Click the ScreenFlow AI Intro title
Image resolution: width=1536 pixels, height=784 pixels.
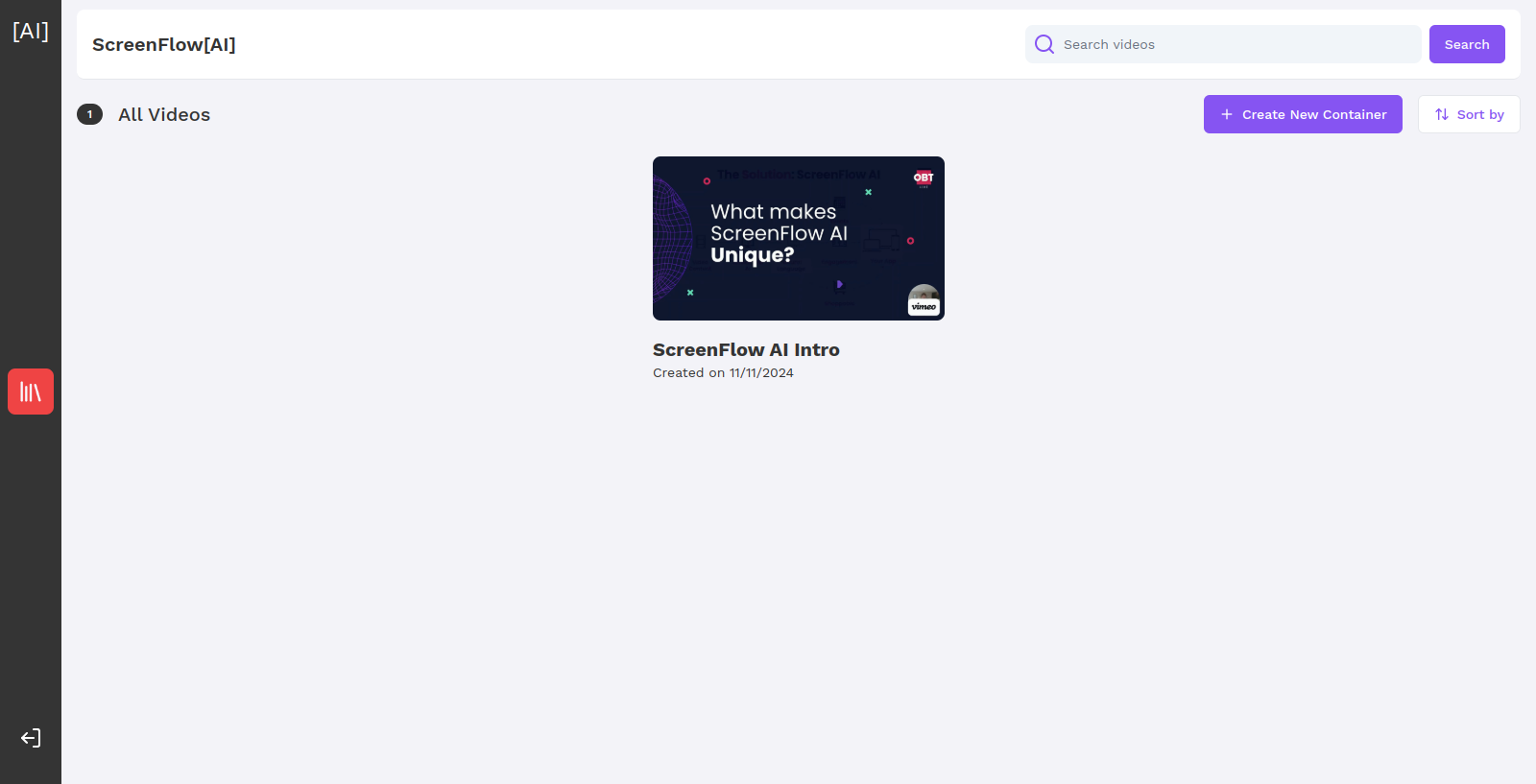click(x=746, y=350)
